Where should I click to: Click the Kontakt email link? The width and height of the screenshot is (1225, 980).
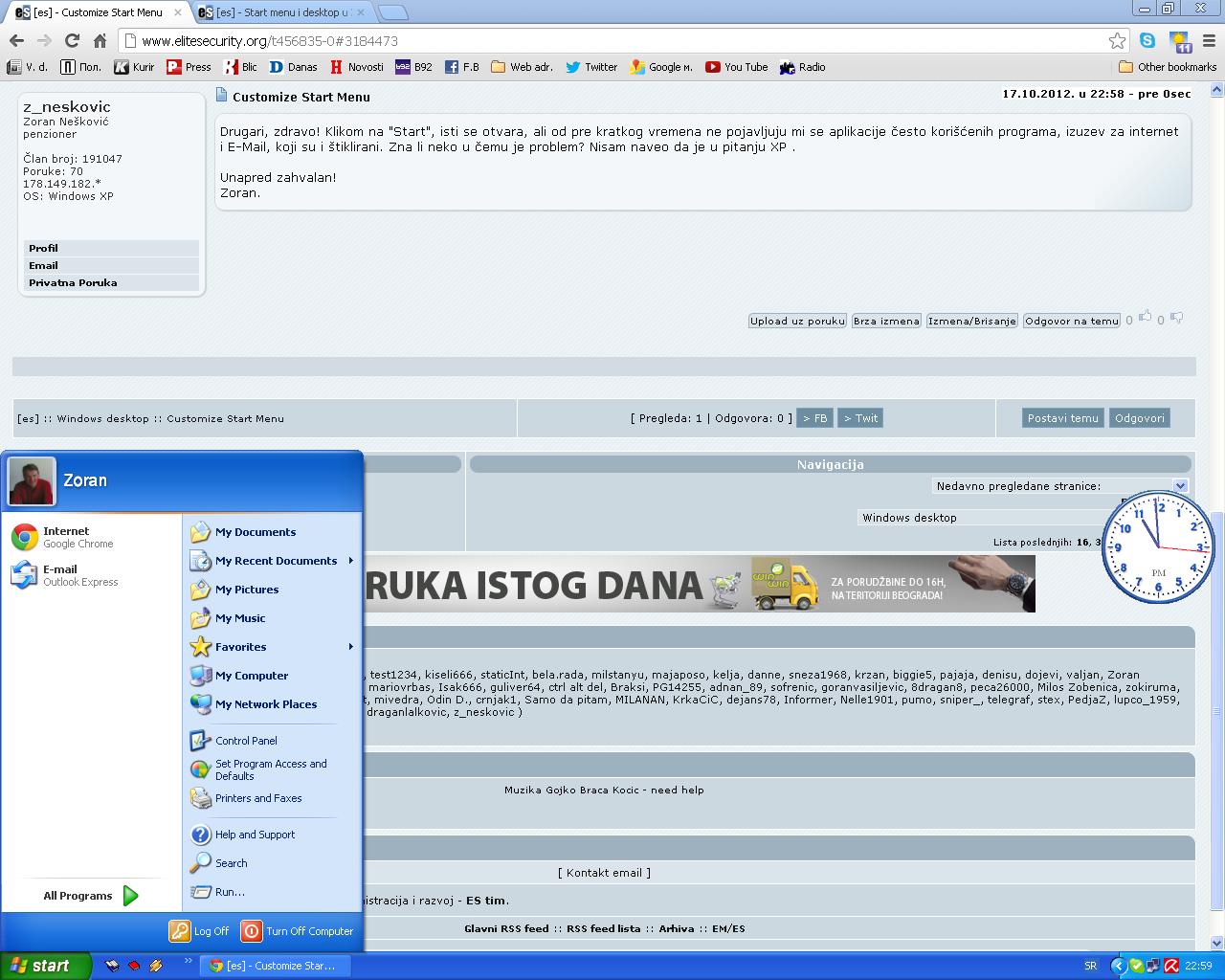tap(604, 873)
